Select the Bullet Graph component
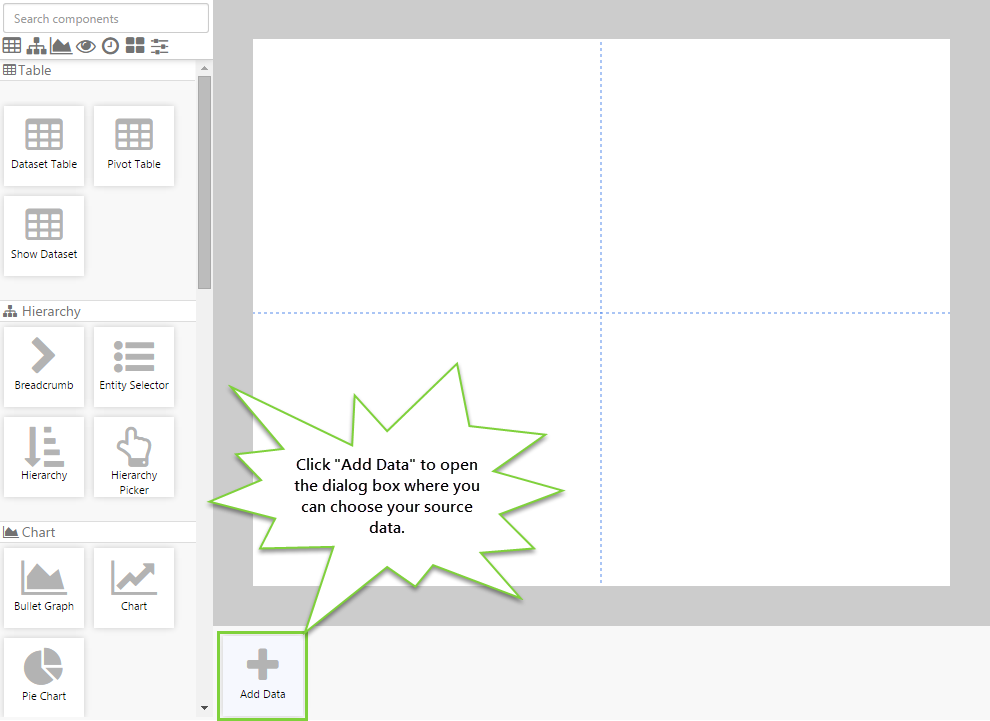Image resolution: width=990 pixels, height=721 pixels. pyautogui.click(x=44, y=588)
